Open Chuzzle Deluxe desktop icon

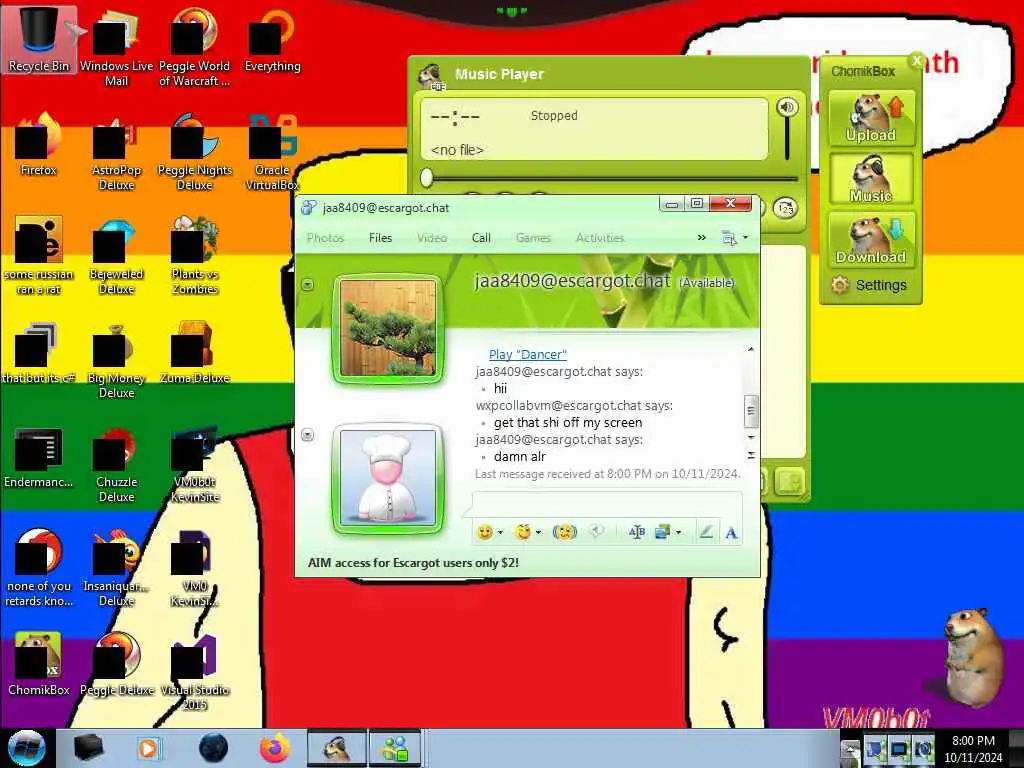coord(116,464)
